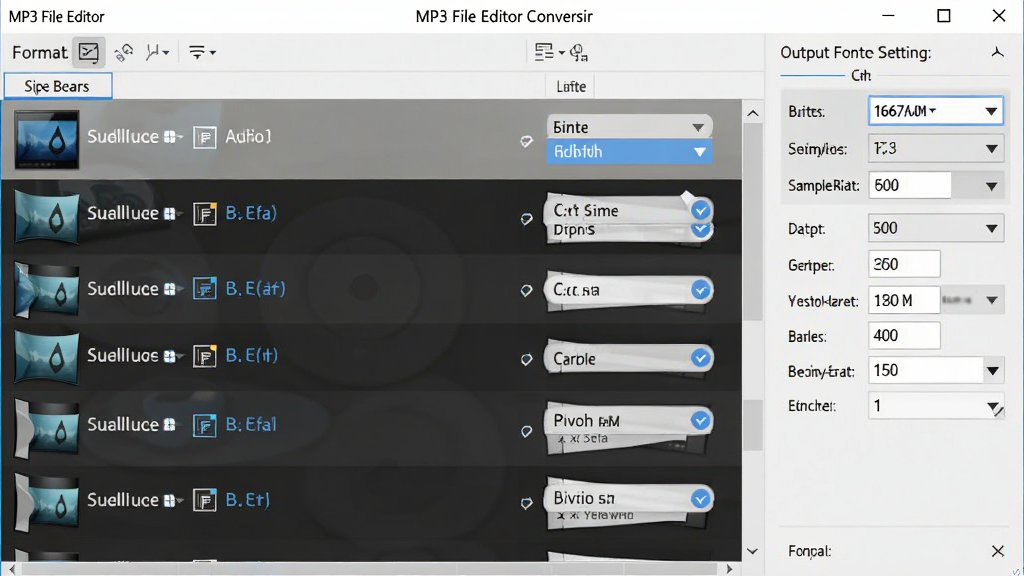Click the chart icon next to Format
The width and height of the screenshot is (1024, 576).
pos(88,52)
